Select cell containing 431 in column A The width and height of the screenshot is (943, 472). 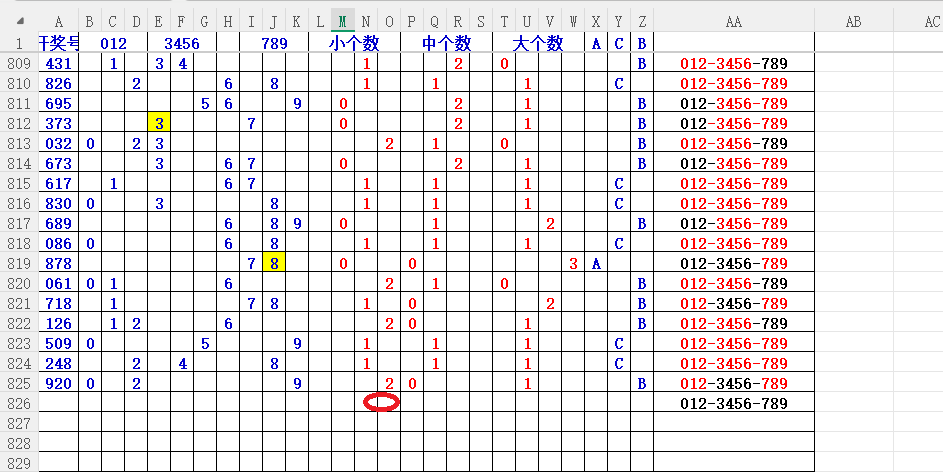58,63
